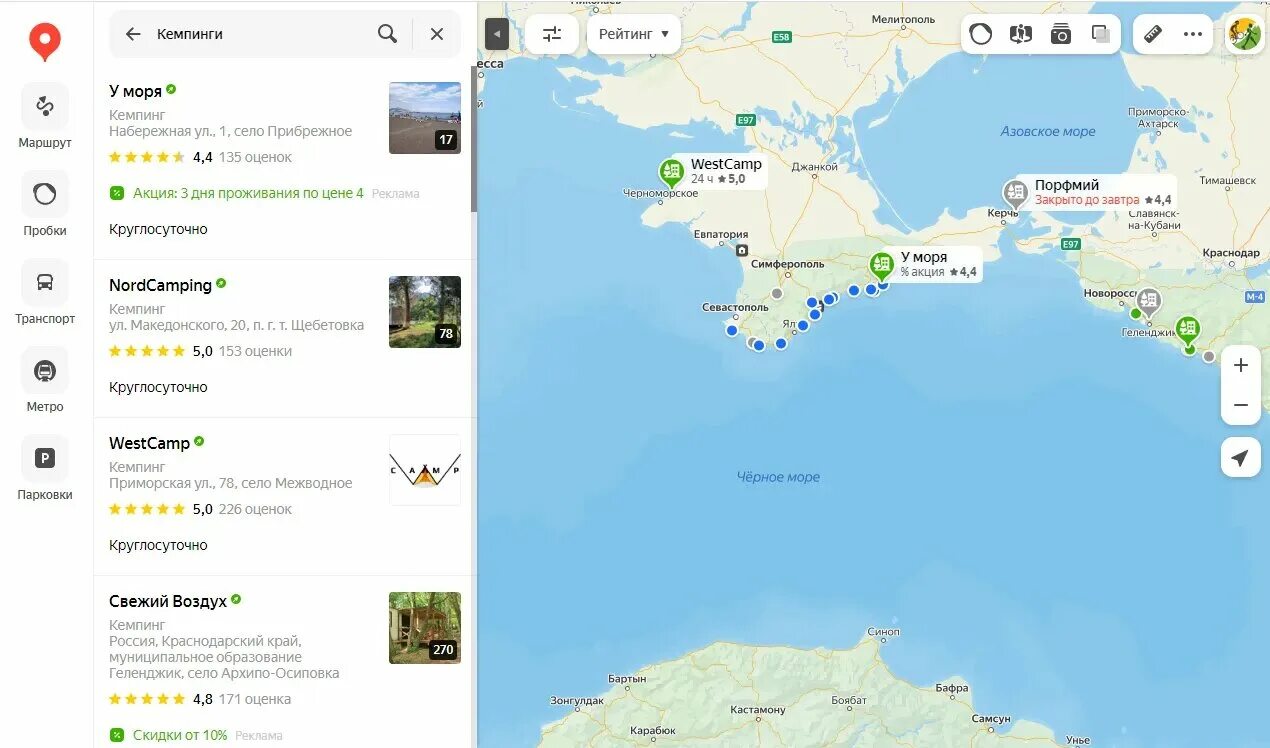The width and height of the screenshot is (1270, 748).
Task: Open WestCamp logo thumbnail
Action: click(425, 470)
